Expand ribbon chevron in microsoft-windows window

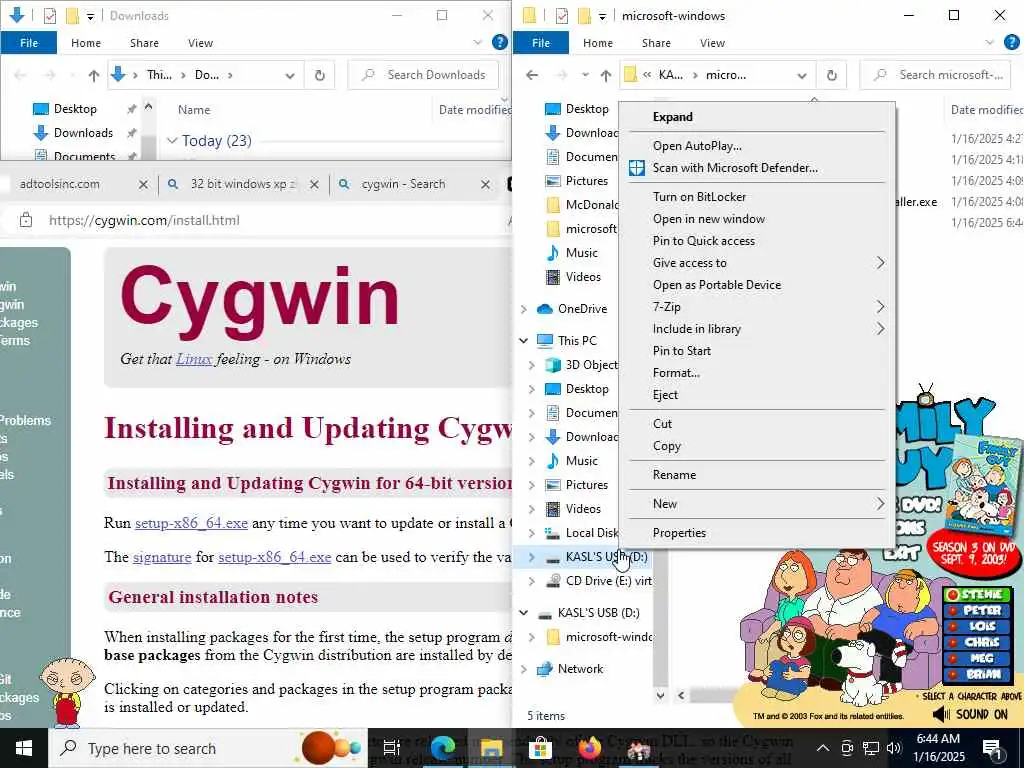989,43
